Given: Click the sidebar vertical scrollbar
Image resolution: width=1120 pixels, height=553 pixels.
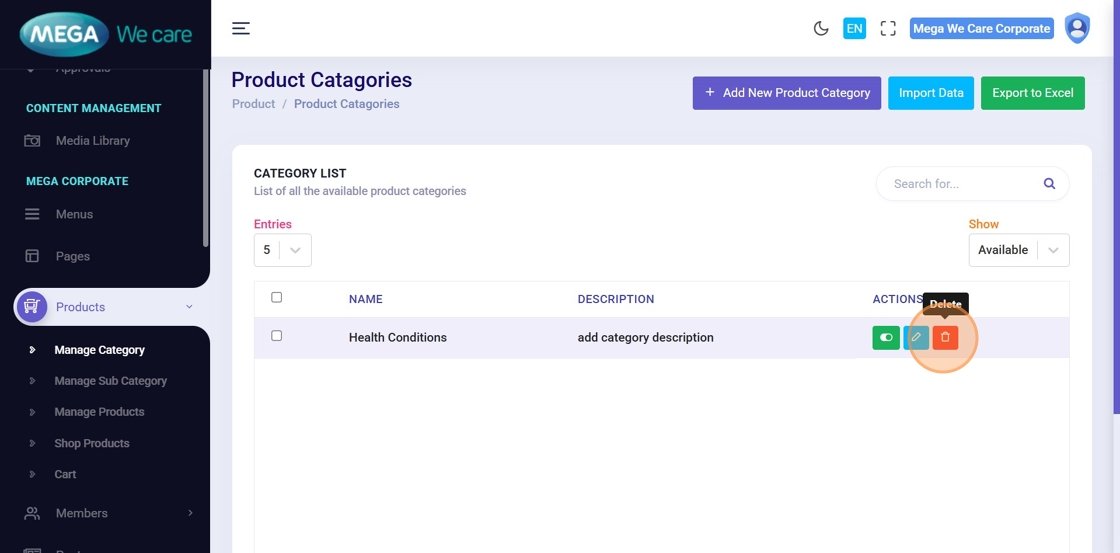Looking at the screenshot, I should tap(206, 160).
